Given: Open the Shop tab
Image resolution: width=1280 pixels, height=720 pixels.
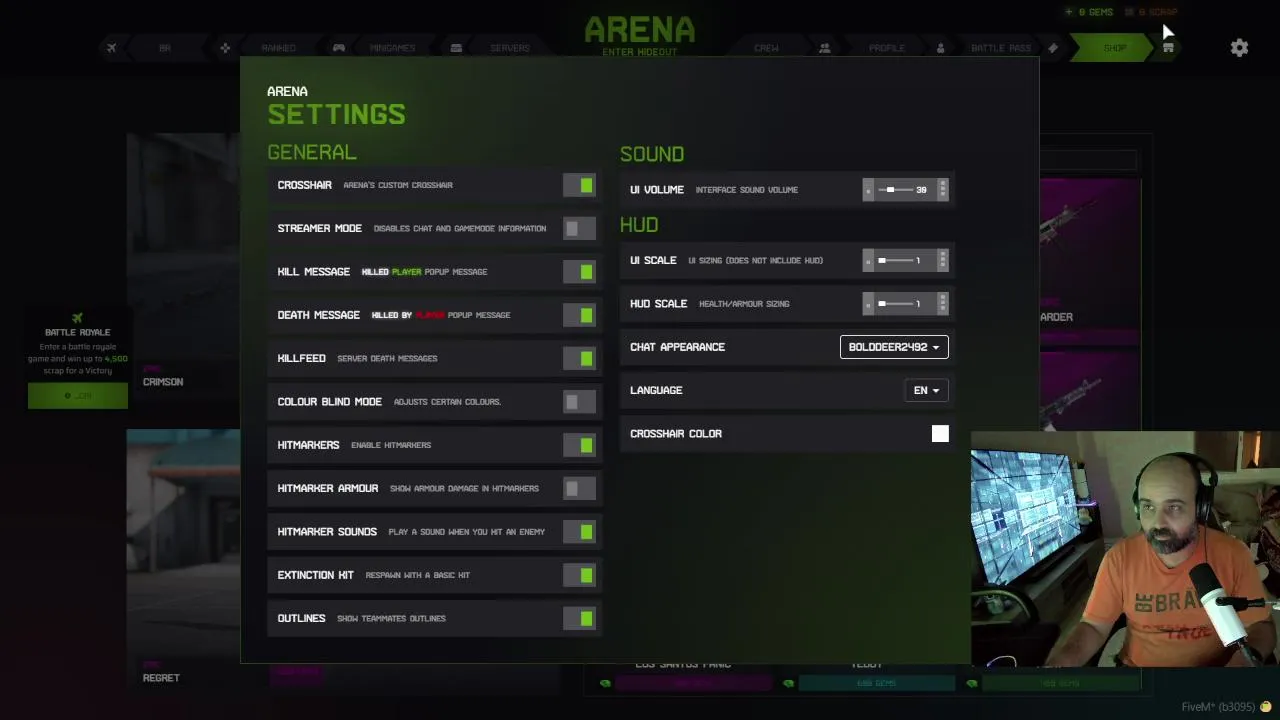Looking at the screenshot, I should 1115,48.
